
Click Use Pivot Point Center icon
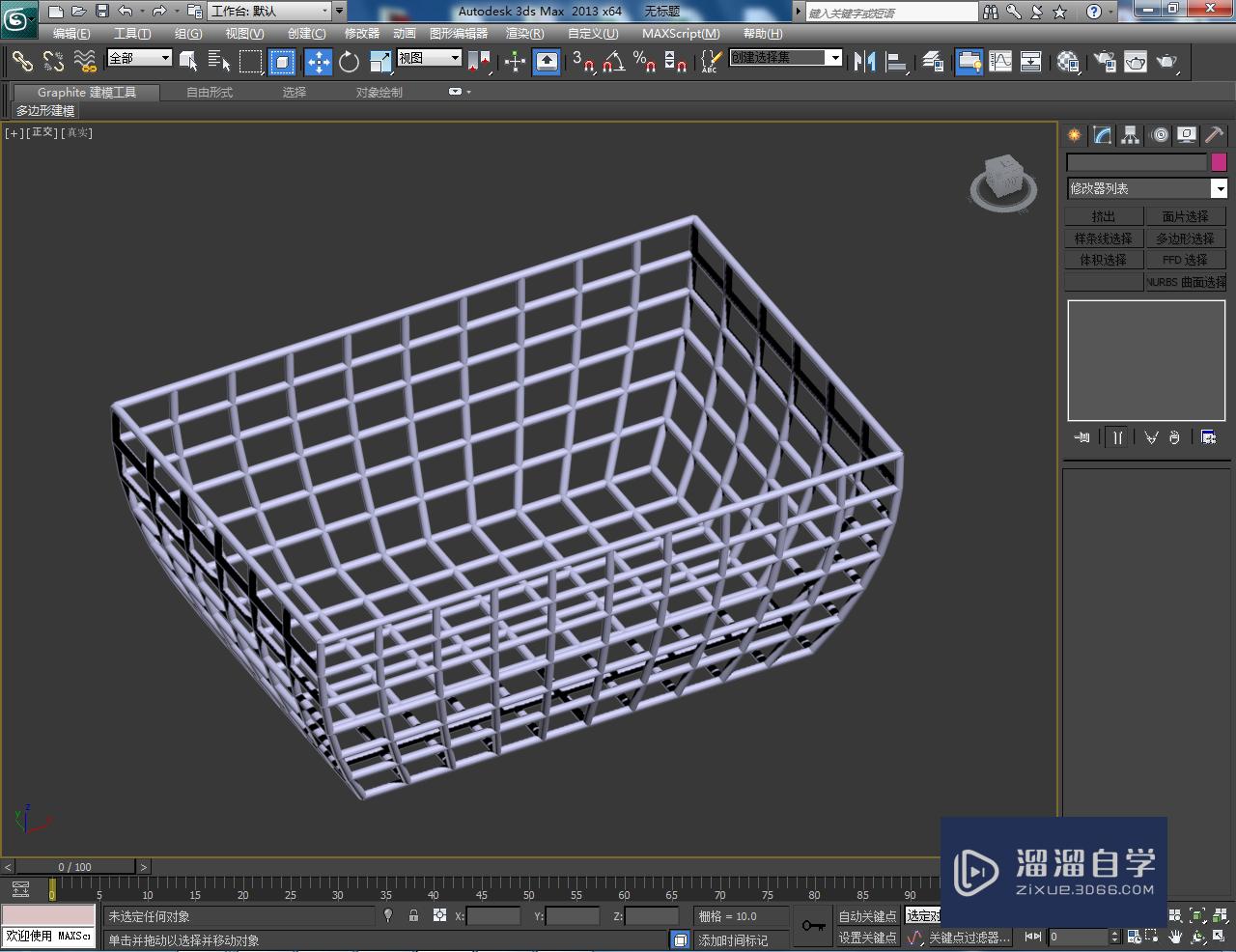pos(479,62)
